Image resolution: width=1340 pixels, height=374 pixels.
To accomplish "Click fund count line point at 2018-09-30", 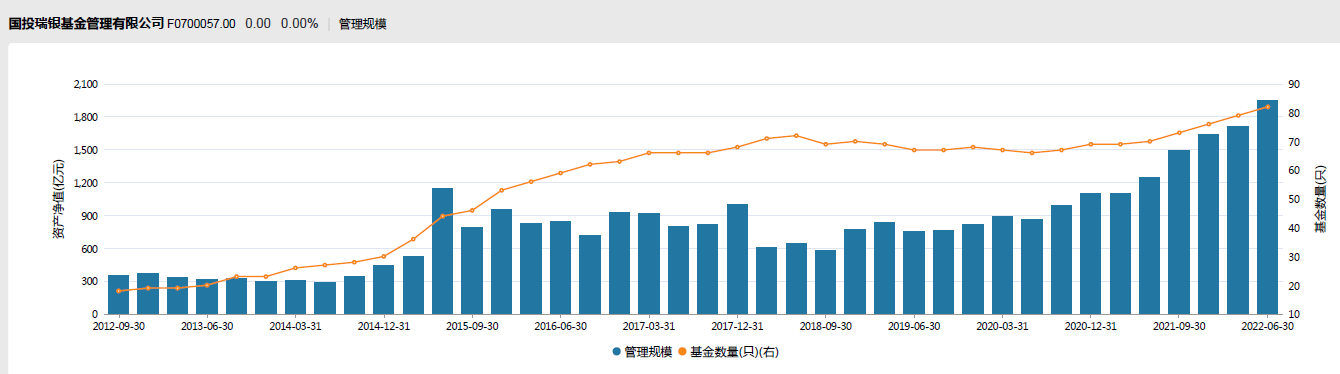I will pos(825,144).
